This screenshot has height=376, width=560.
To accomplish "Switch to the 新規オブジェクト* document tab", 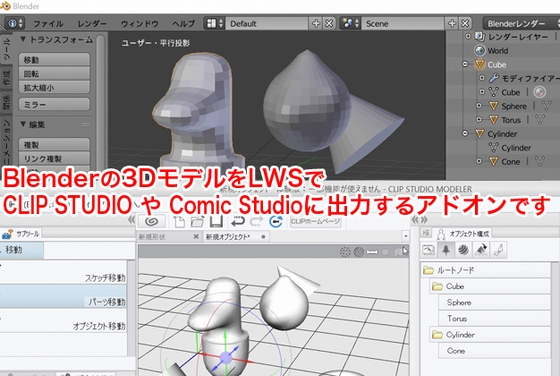I will tap(236, 236).
